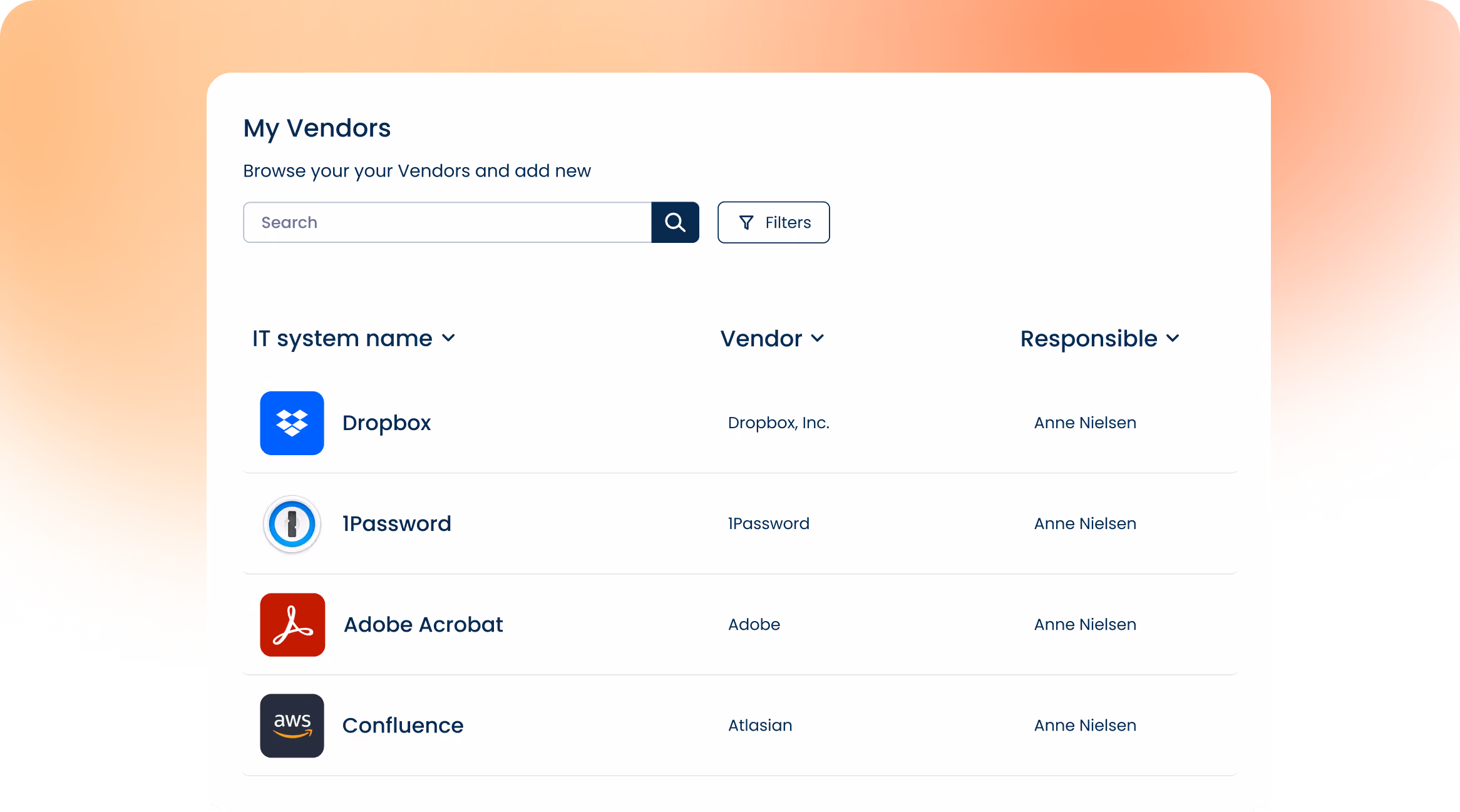
Task: Open the Adobe Acrobat system name
Action: [x=423, y=625]
